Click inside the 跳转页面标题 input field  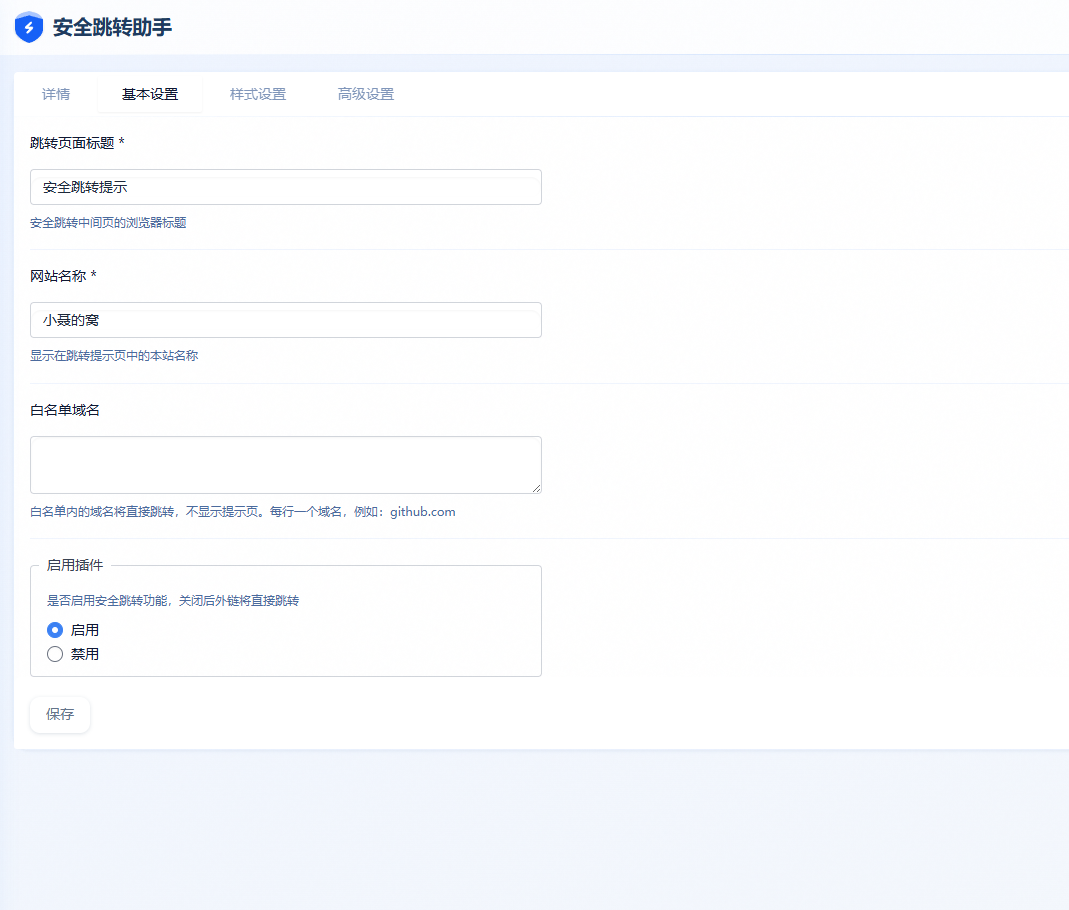[285, 187]
